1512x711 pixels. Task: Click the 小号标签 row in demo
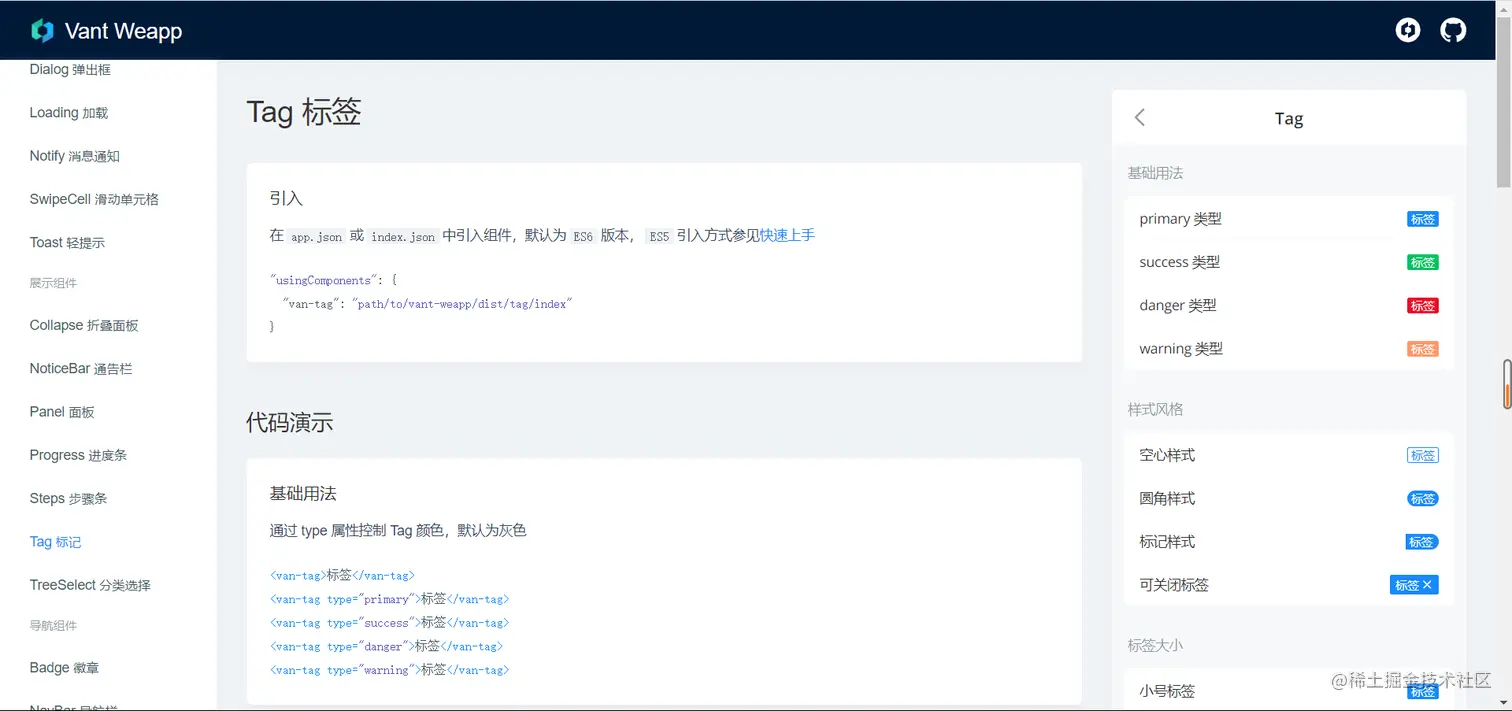(1289, 690)
